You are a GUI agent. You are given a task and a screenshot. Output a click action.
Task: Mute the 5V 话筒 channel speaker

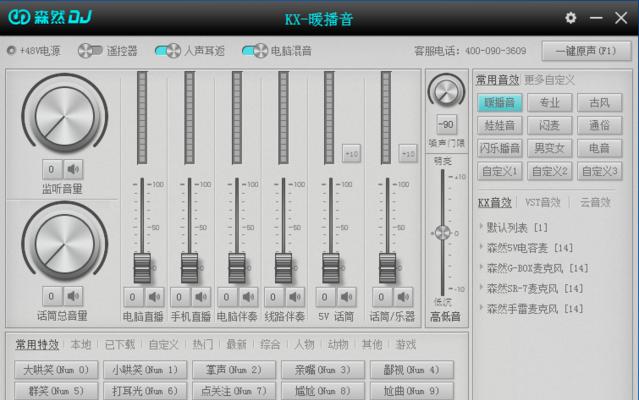(346, 297)
